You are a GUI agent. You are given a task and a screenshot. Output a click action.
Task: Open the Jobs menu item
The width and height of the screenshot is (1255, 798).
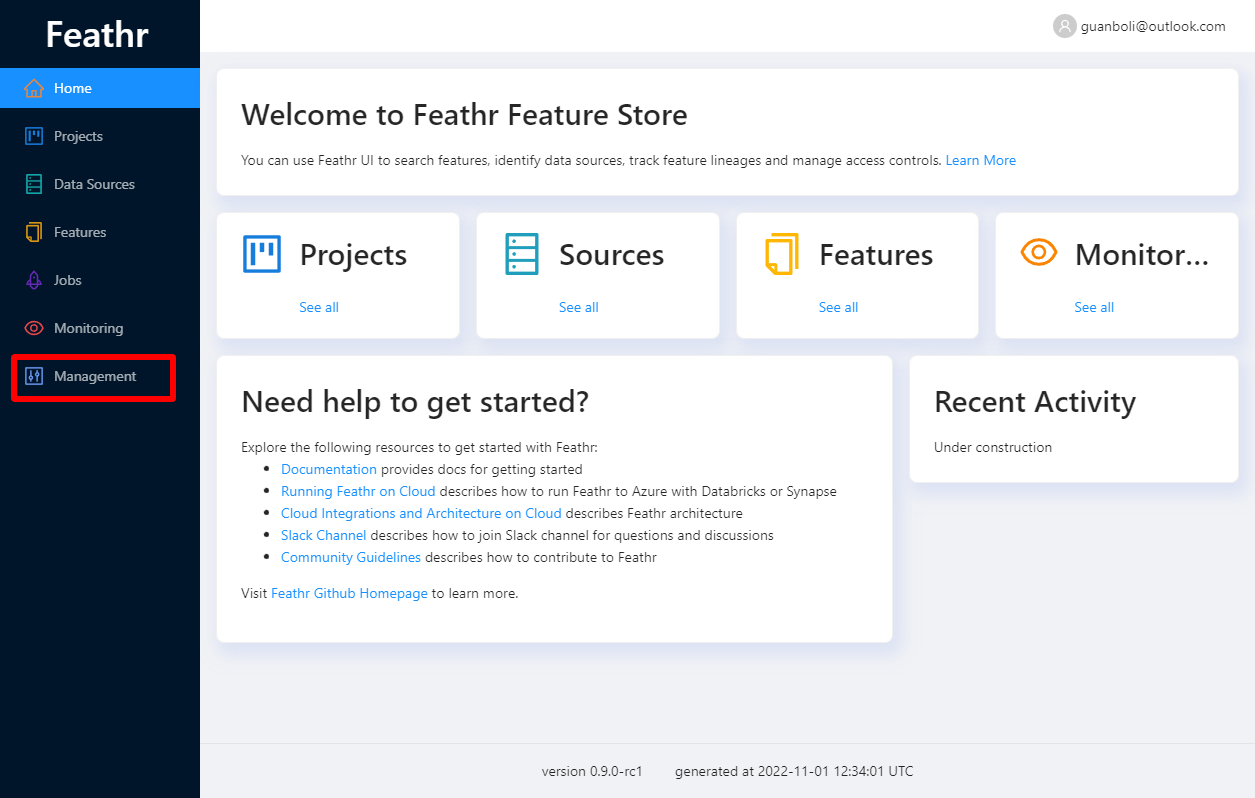pos(68,280)
